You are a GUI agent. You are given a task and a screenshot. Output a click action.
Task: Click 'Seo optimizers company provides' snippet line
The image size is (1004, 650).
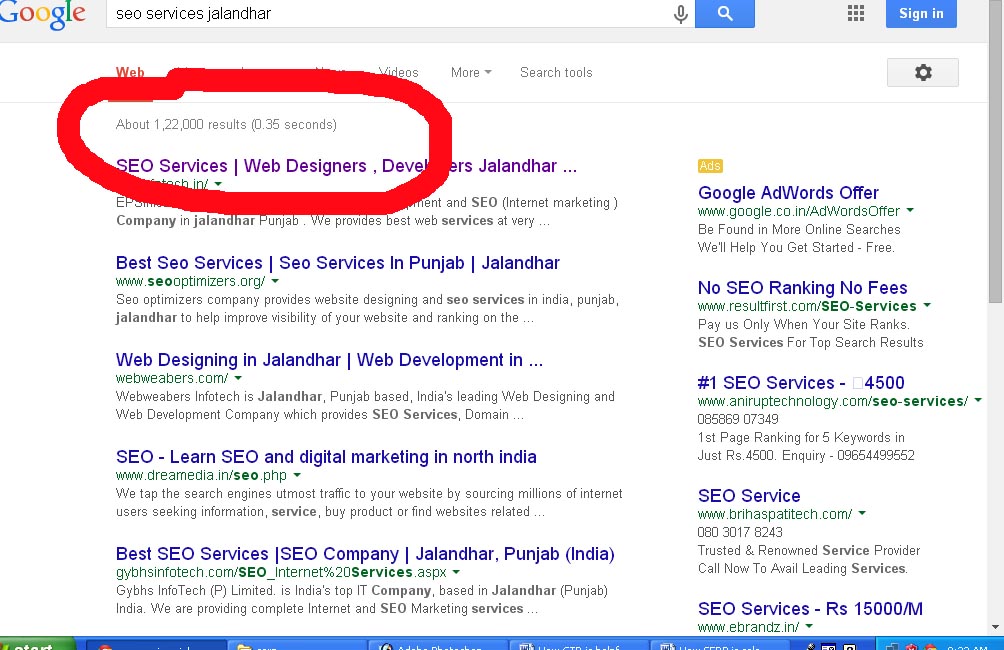[x=367, y=299]
